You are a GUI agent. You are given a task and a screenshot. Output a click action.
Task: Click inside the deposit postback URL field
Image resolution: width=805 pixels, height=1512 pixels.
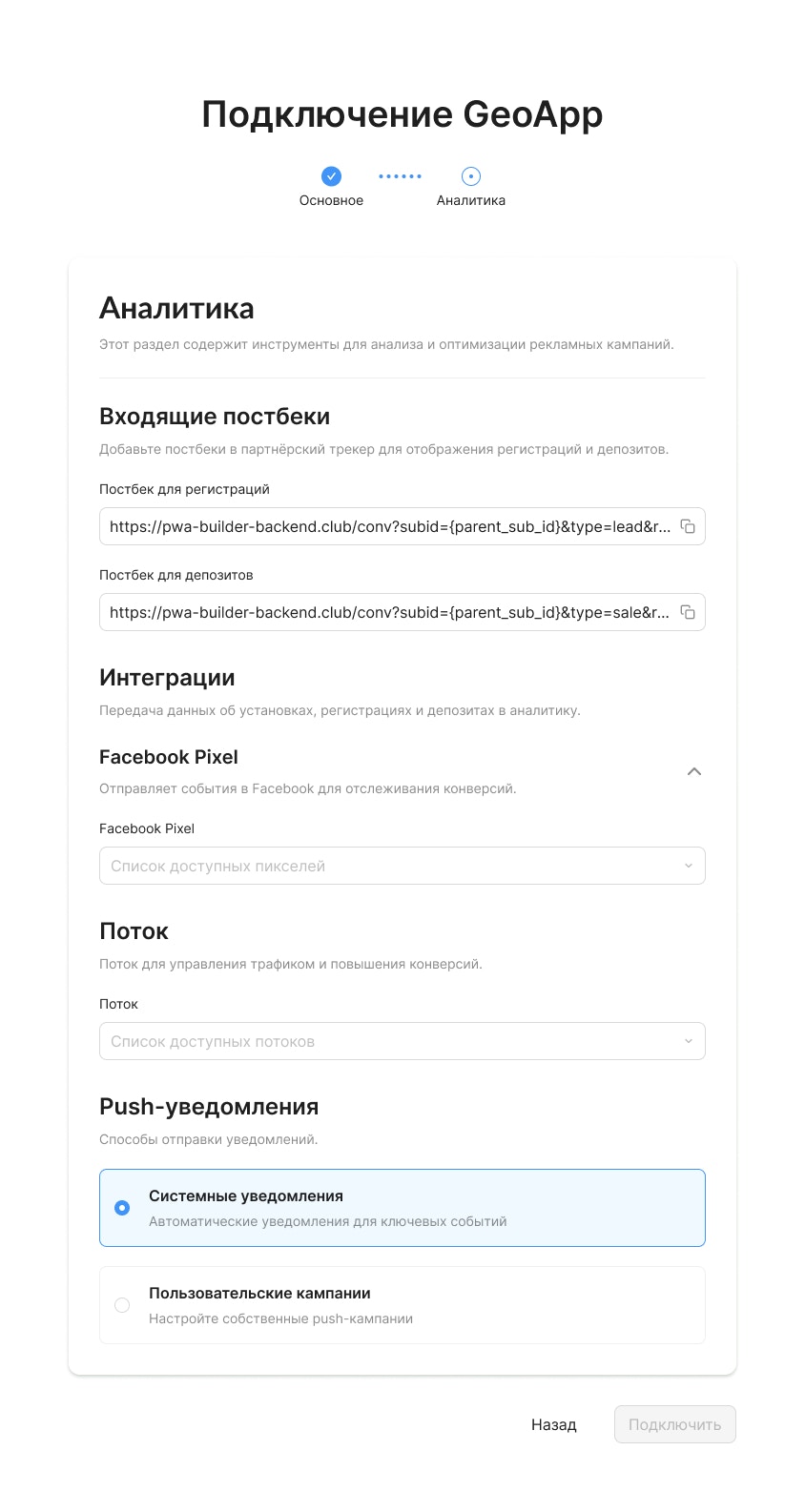382,612
